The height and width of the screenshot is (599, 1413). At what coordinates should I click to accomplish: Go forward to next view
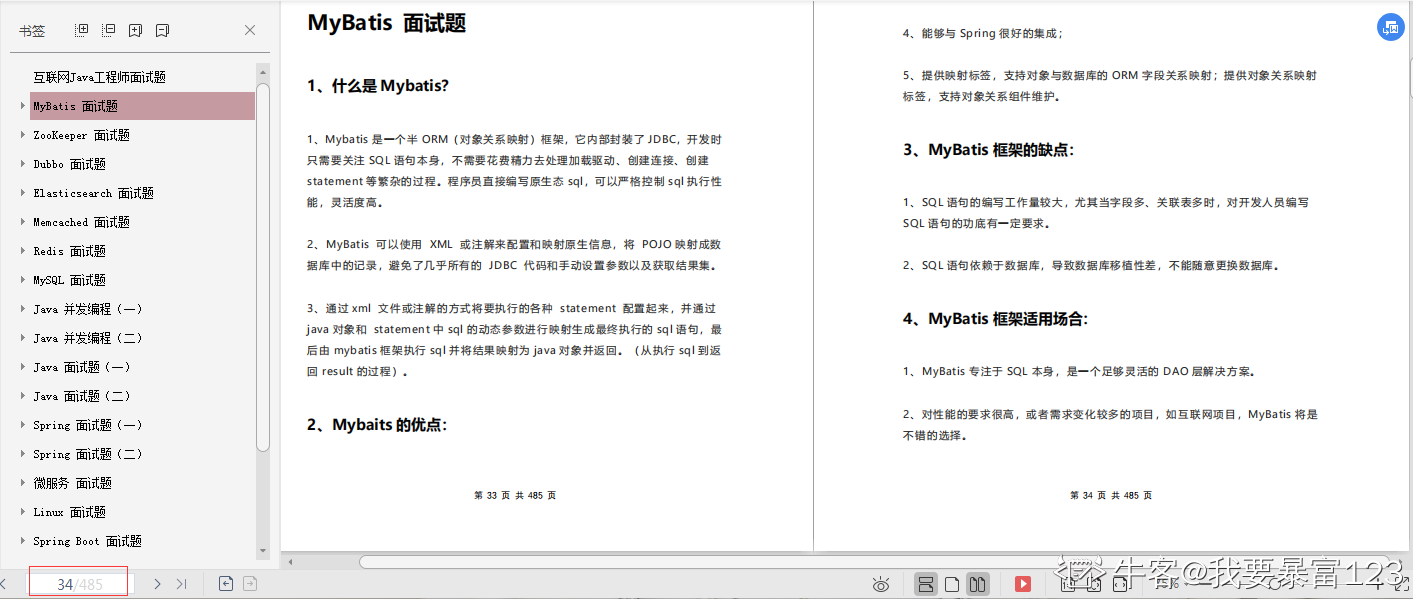click(250, 583)
